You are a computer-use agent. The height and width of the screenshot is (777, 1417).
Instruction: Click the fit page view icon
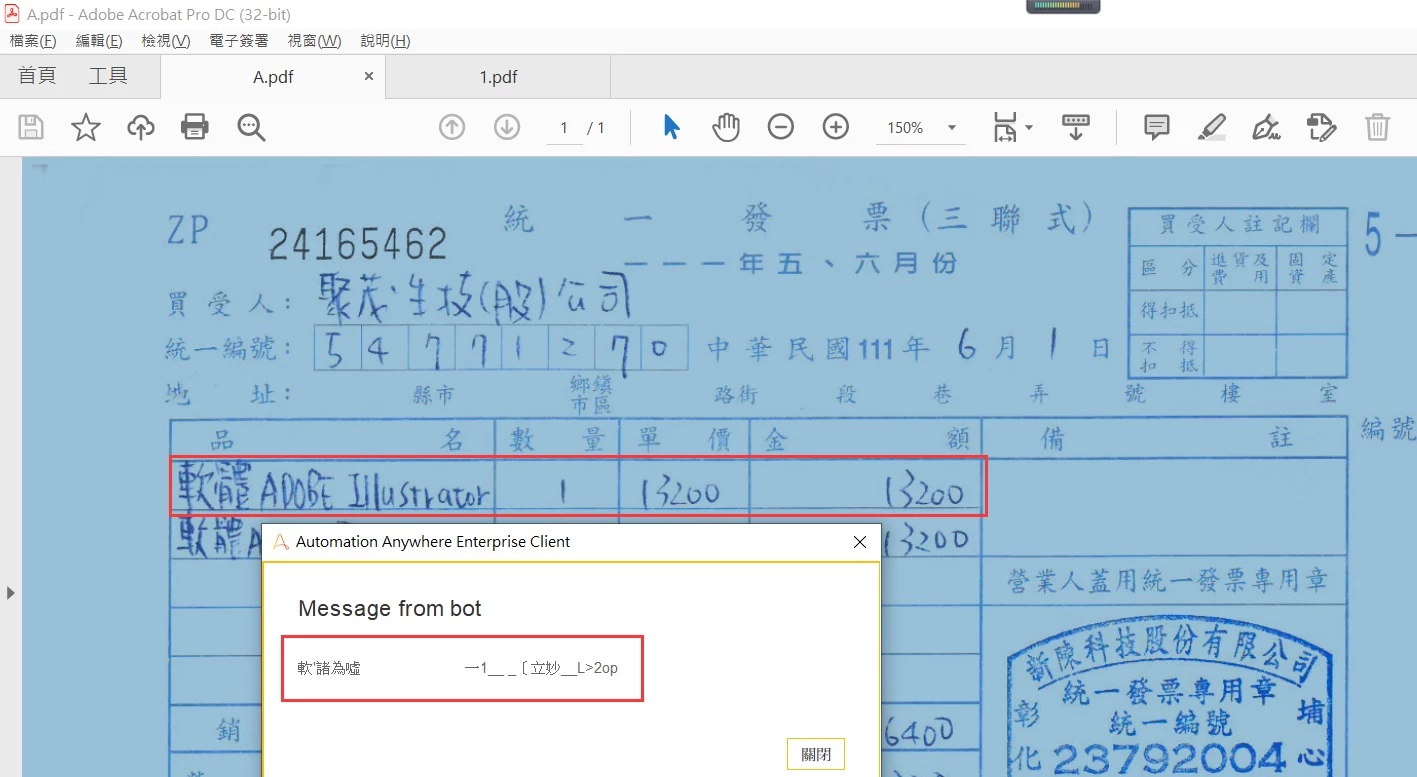tap(1004, 127)
